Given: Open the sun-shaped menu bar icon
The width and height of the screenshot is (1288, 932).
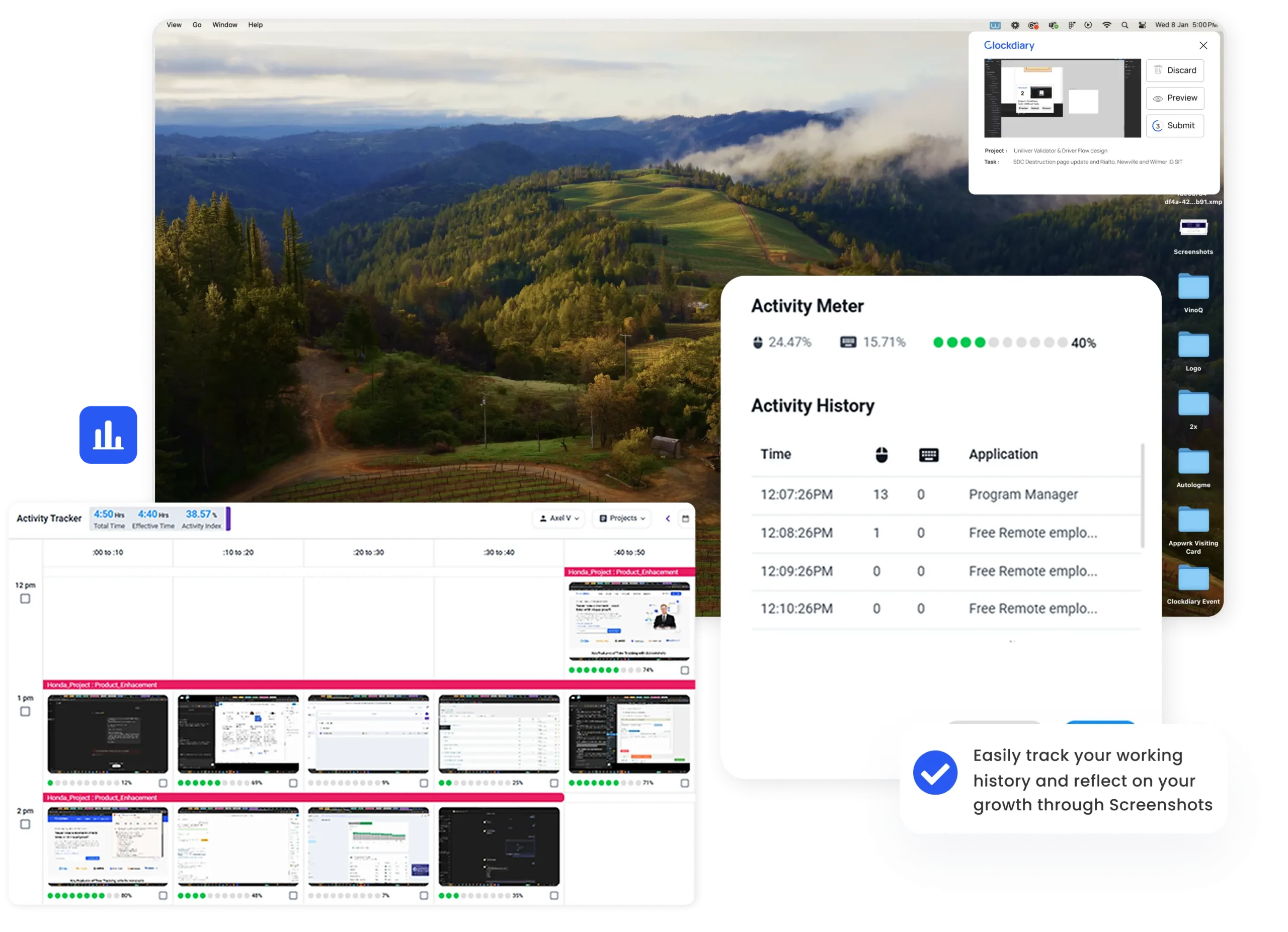Looking at the screenshot, I should click(x=1015, y=25).
